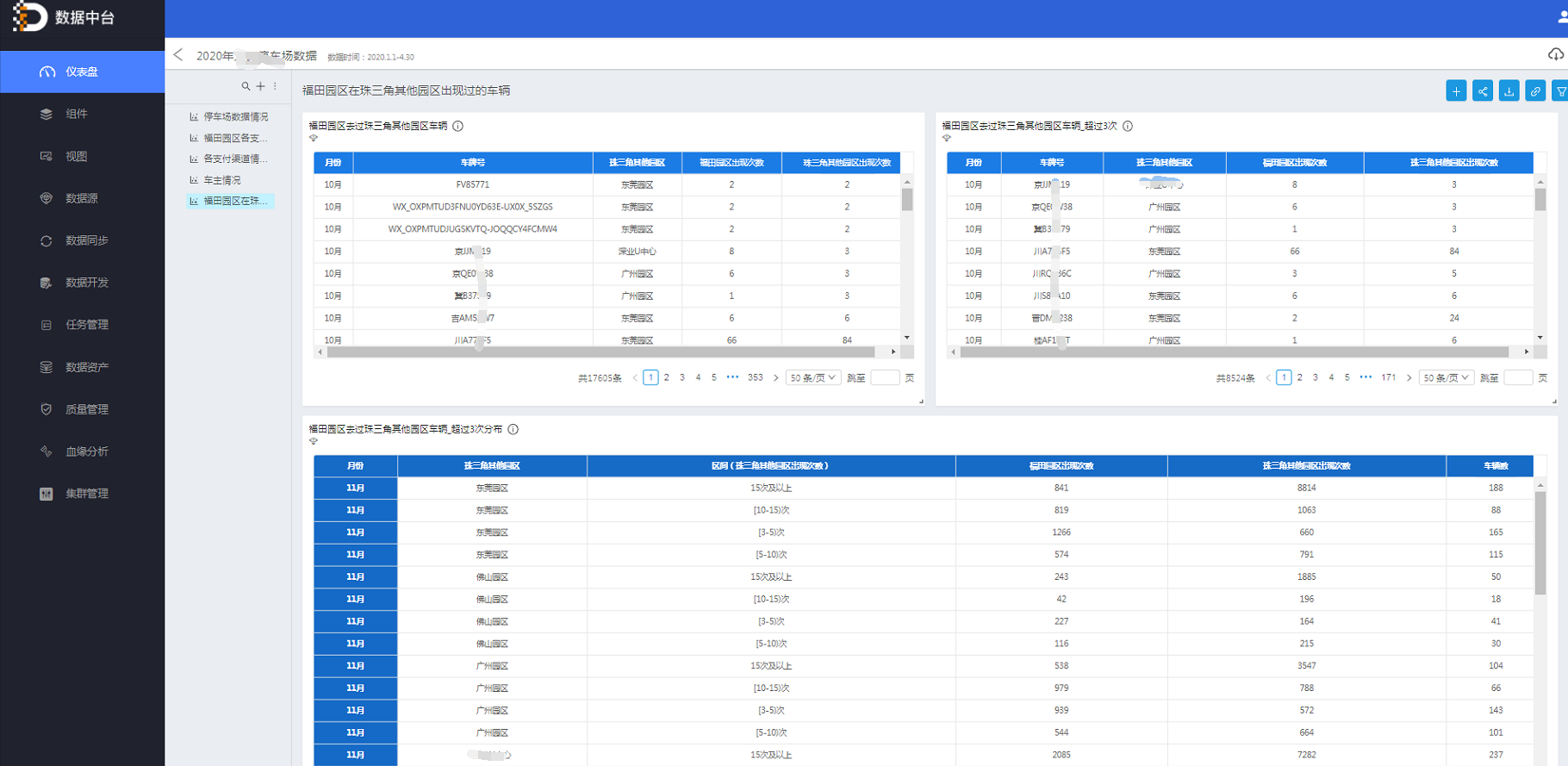
Task: Click the back arrow beside the dashboard title
Action: point(178,55)
